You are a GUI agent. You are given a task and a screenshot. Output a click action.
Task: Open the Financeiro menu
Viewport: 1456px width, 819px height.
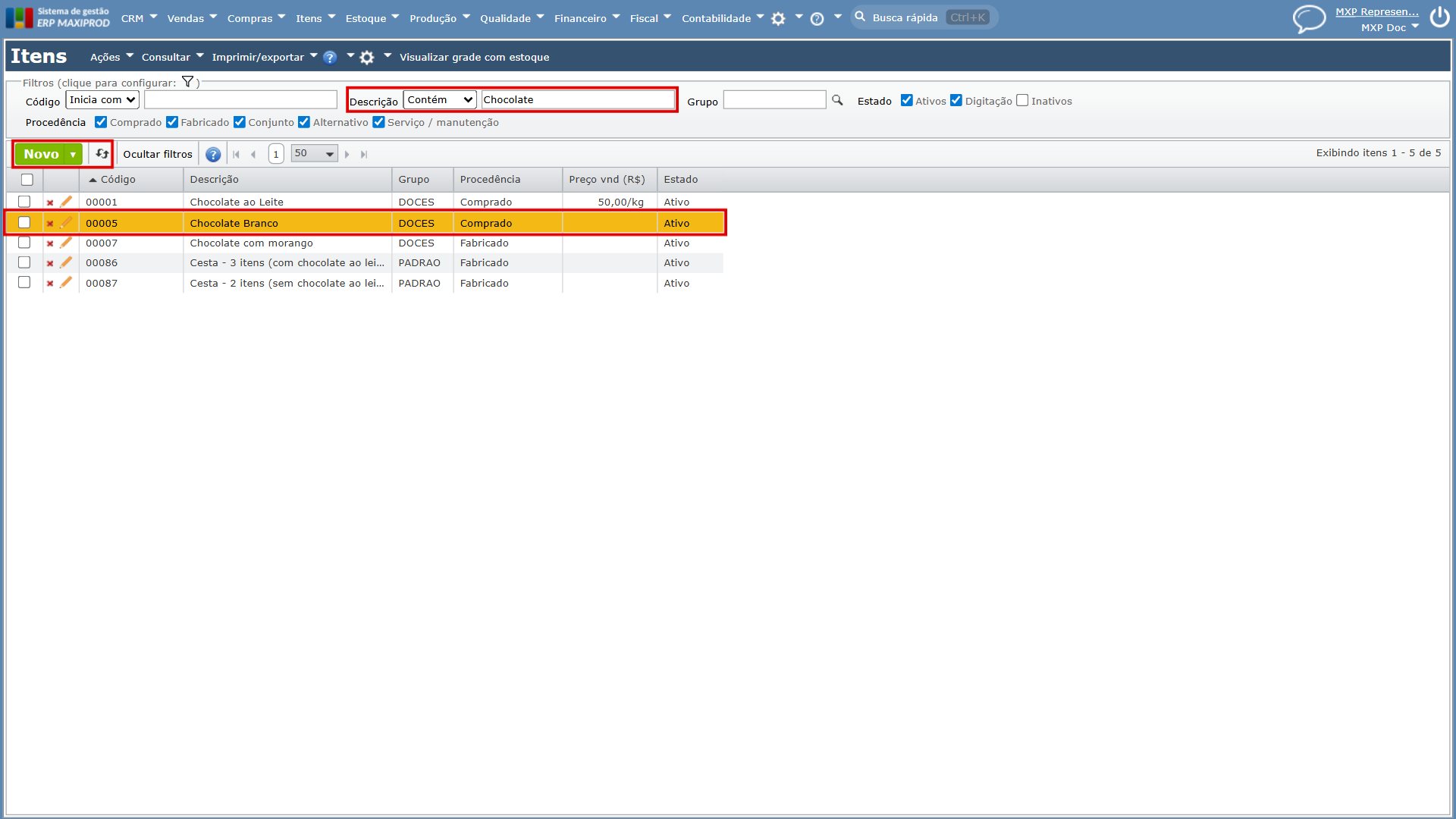point(586,18)
